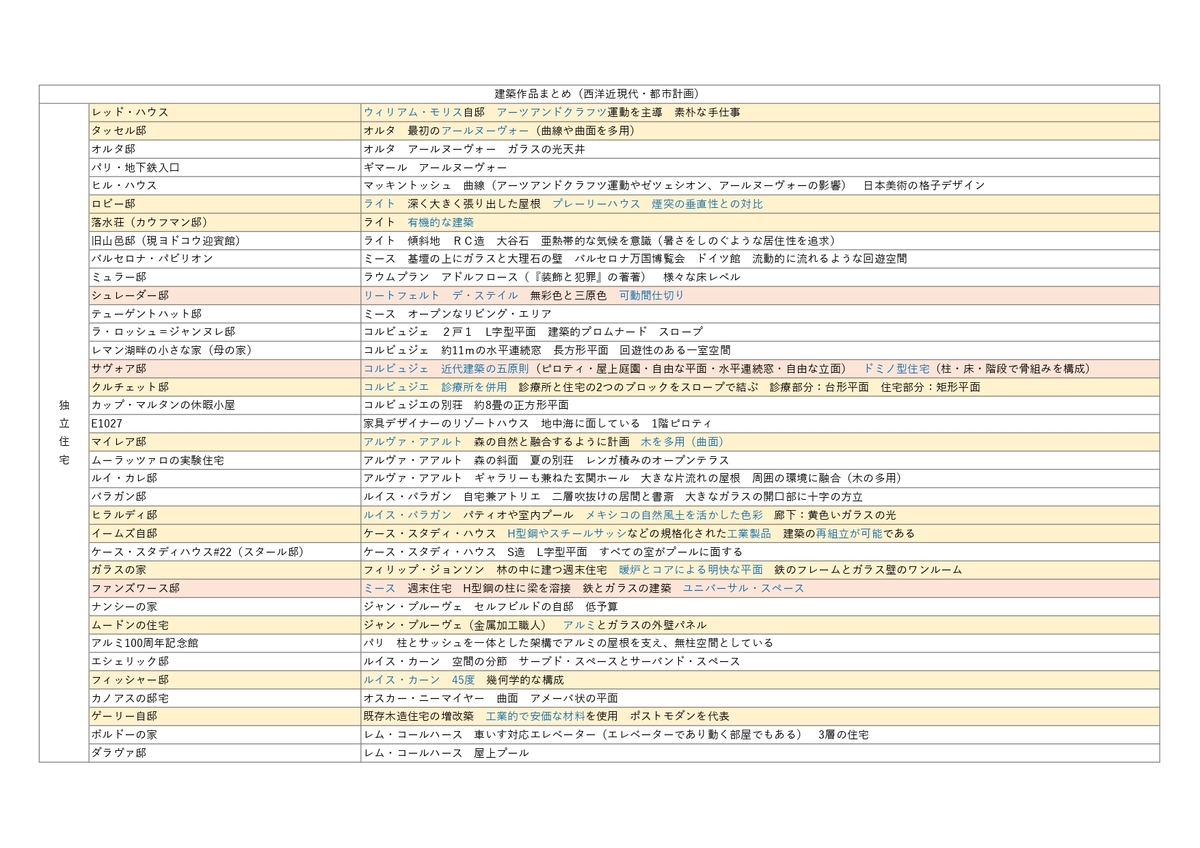Screen dimensions: 1200x848
Task: Click the サヴォア邸 name cell
Action: [x=224, y=368]
